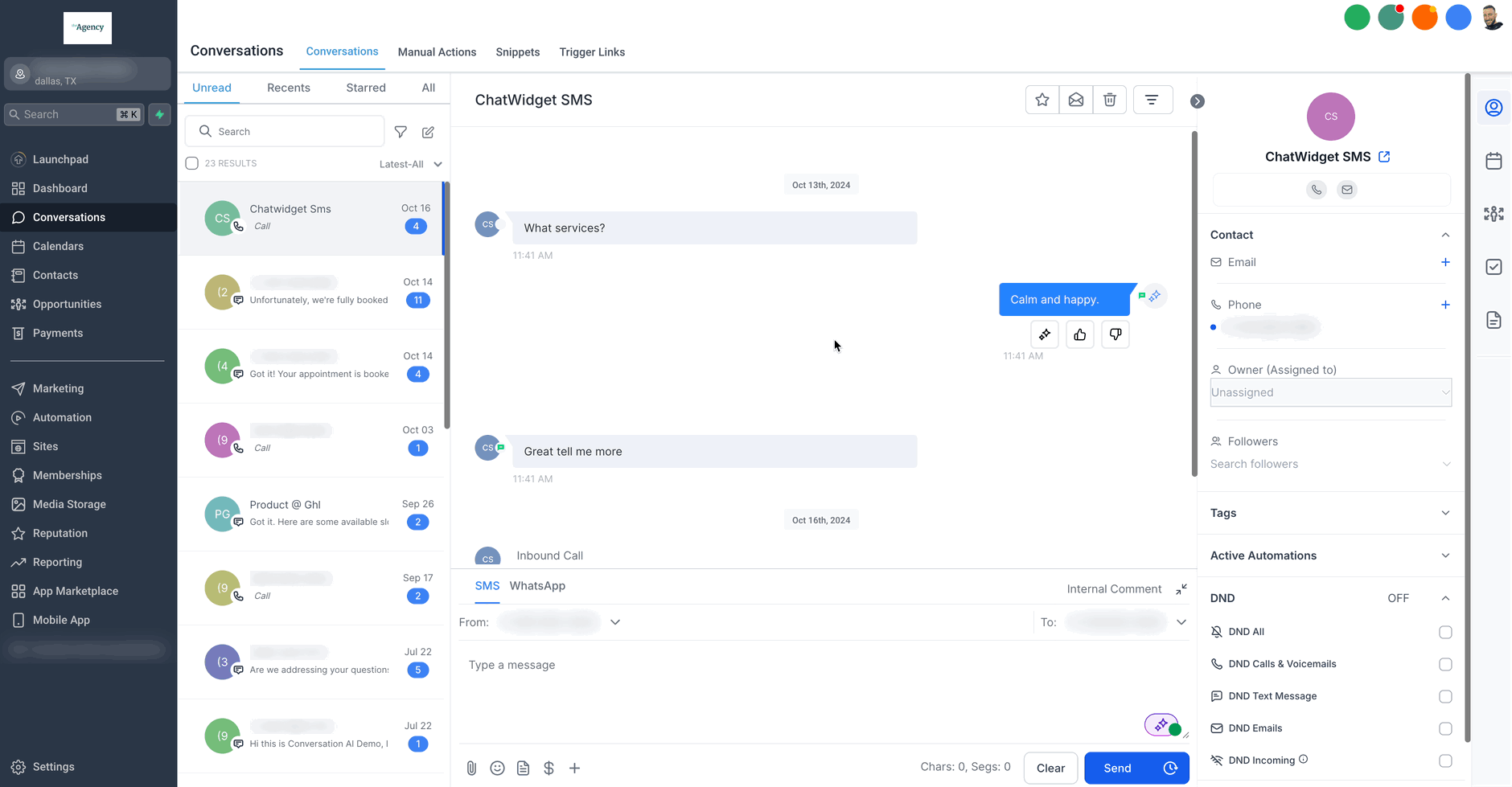Click the compose new message icon
This screenshot has height=787, width=1512.
point(429,132)
